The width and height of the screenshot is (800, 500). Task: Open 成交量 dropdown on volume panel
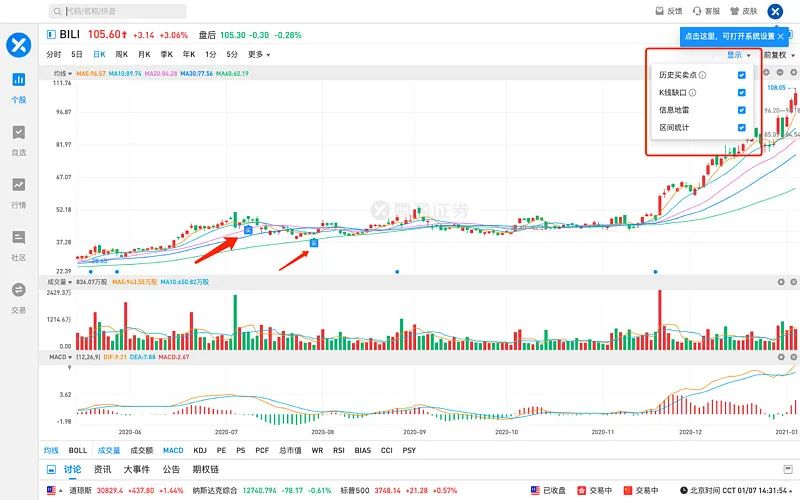tap(59, 282)
